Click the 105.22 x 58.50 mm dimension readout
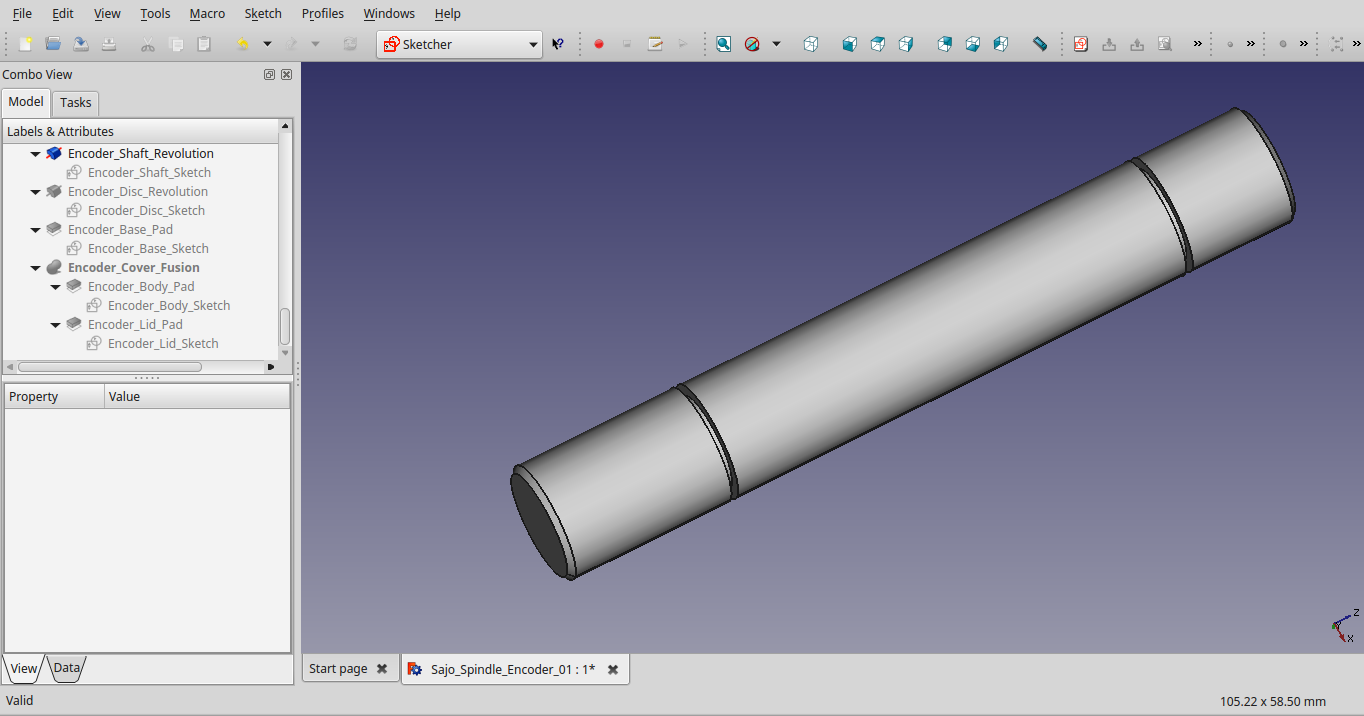Image resolution: width=1364 pixels, height=716 pixels. click(1273, 701)
